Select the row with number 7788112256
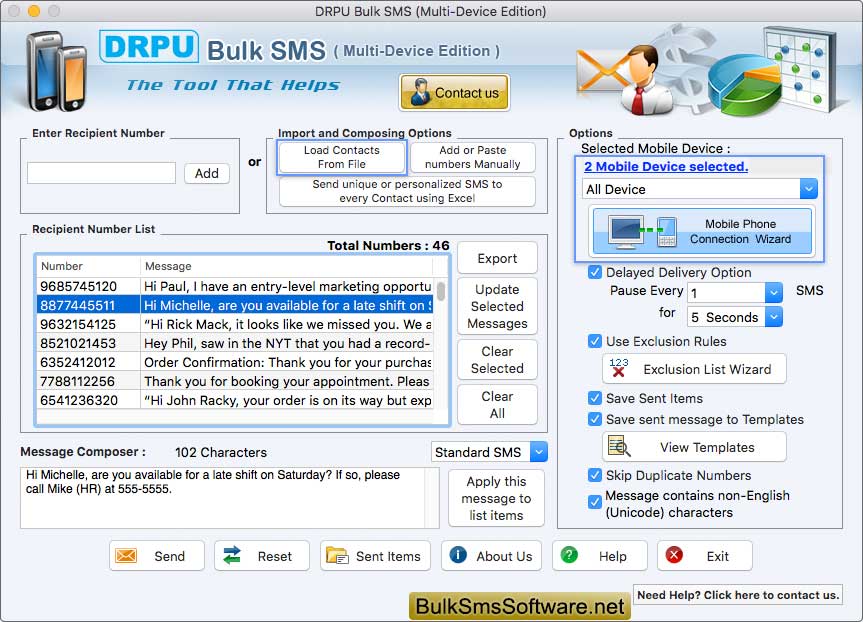Viewport: 863px width, 622px height. pos(234,381)
